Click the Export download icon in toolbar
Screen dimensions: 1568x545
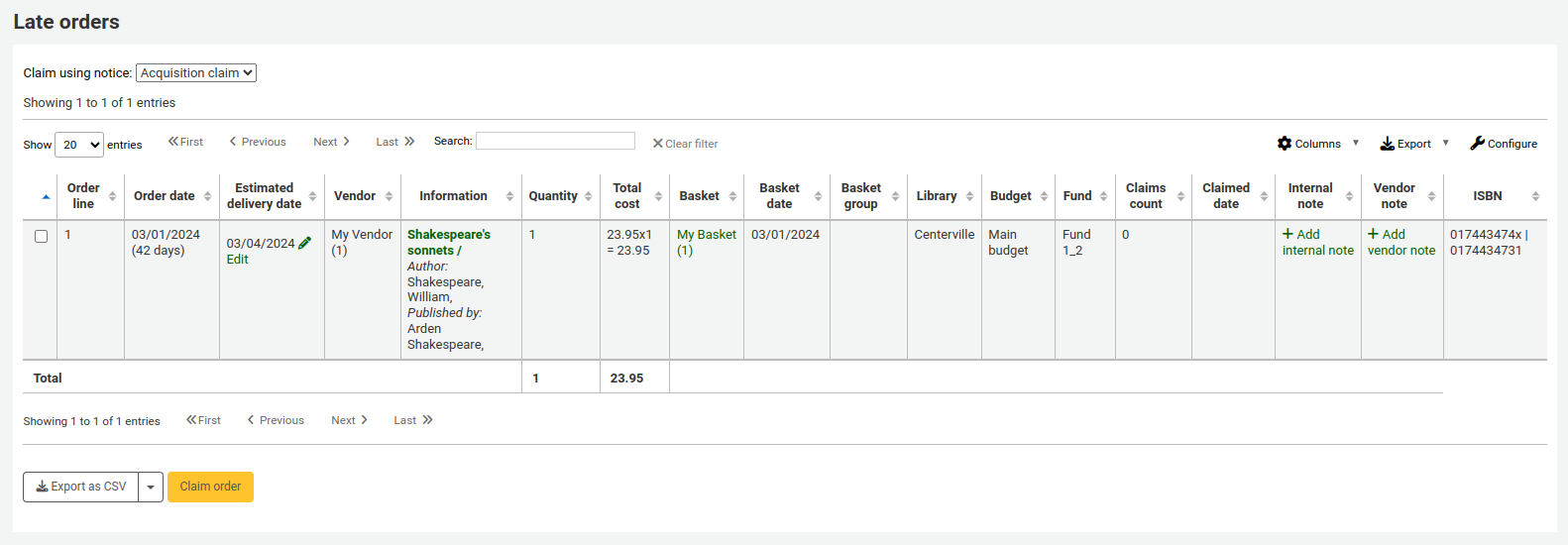pos(1387,144)
